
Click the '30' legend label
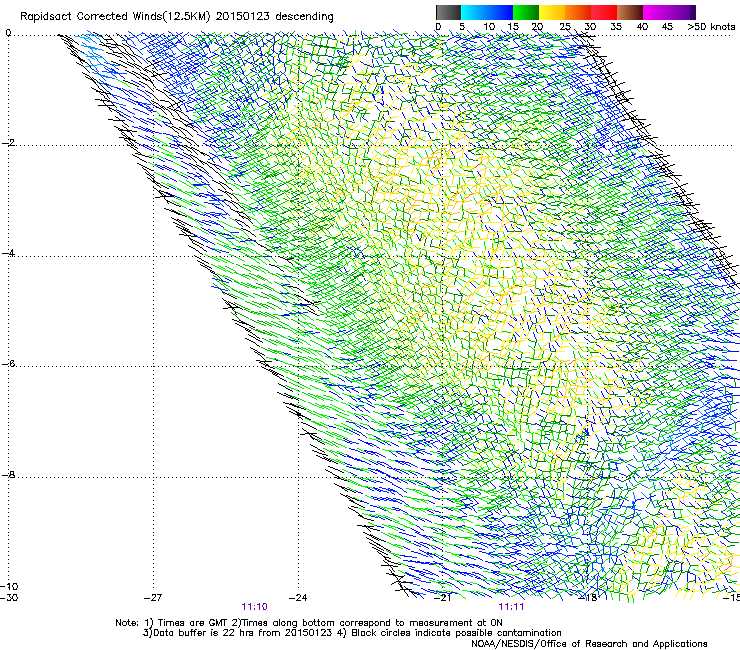tap(590, 27)
